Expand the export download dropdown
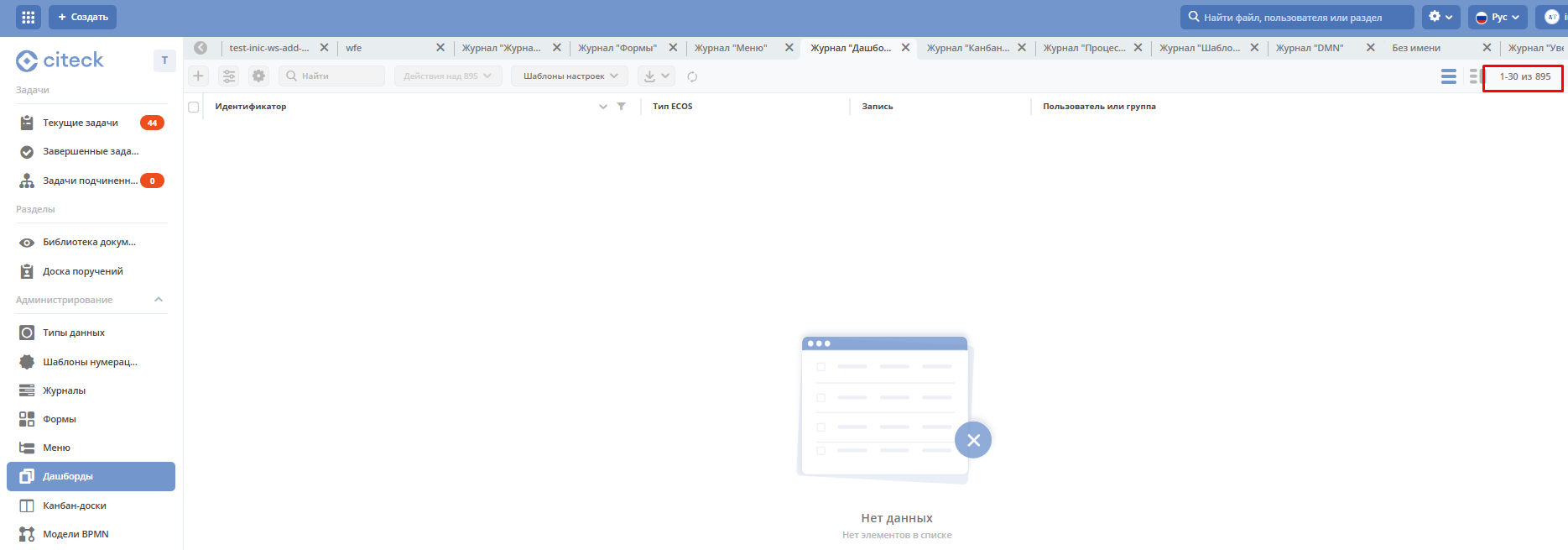 (x=656, y=76)
